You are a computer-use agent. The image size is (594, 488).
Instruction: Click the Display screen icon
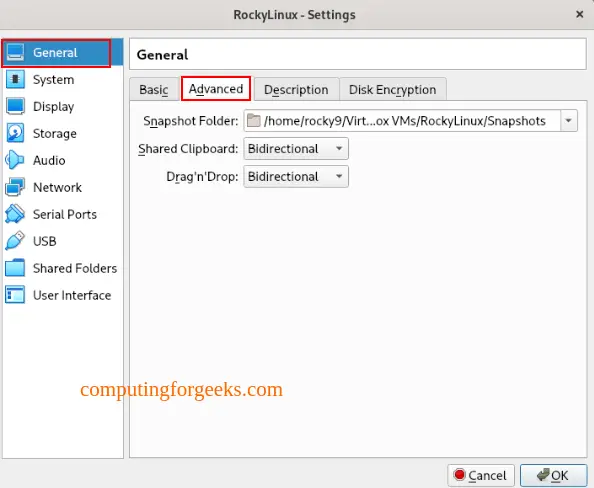point(15,106)
